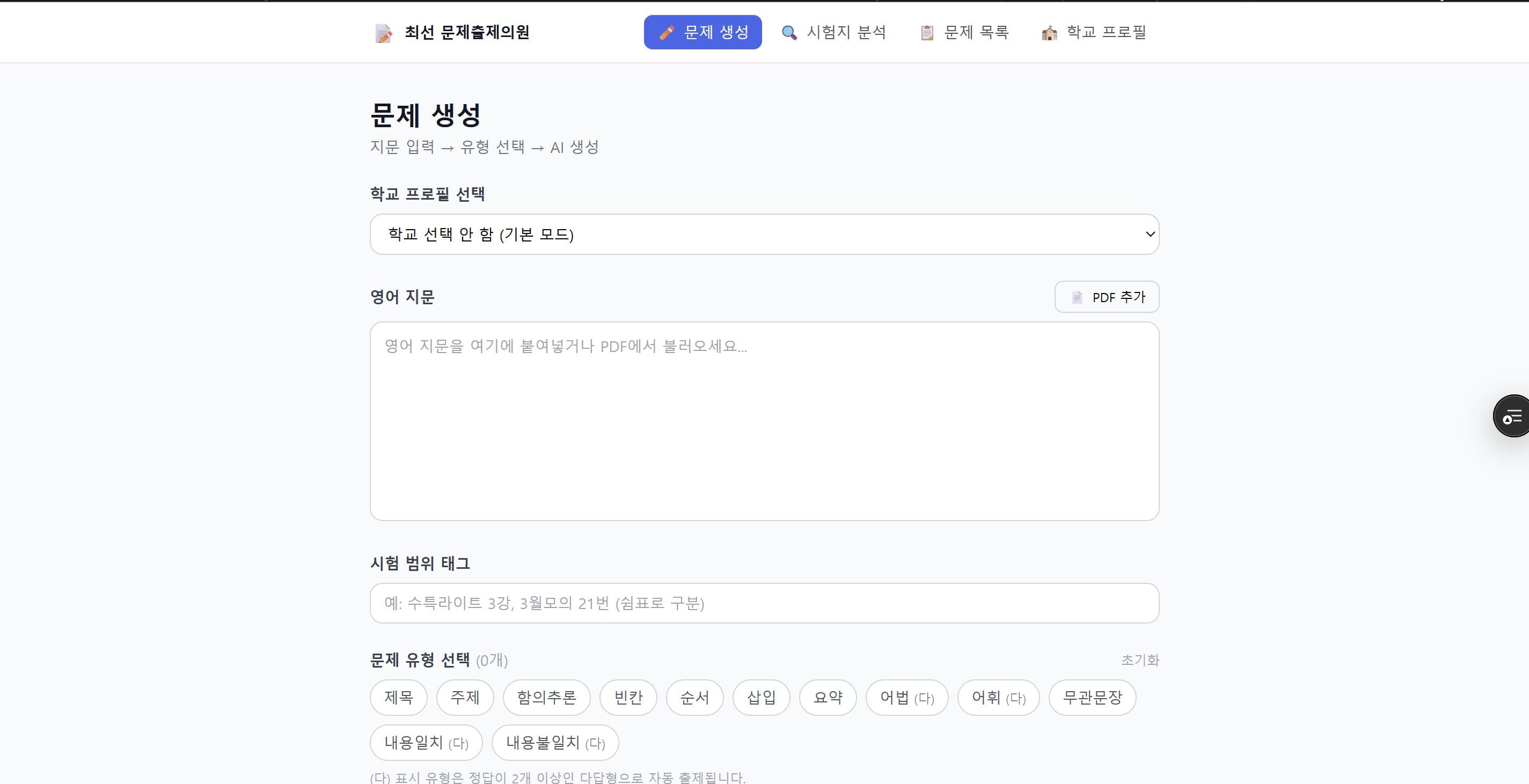Open the floating dark round widget at right edge
1529x784 pixels.
pos(1512,416)
